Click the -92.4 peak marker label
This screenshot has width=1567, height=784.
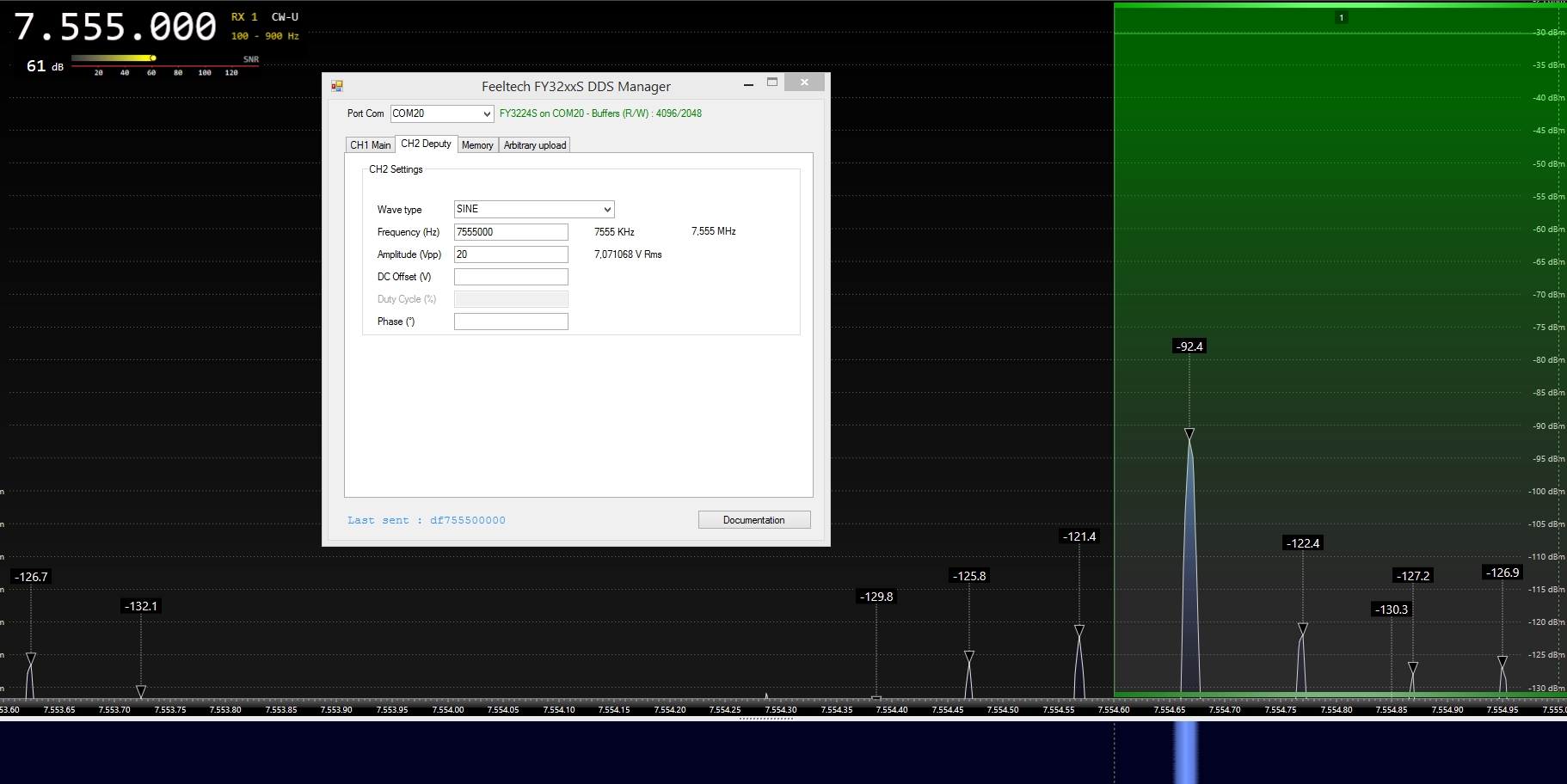tap(1189, 346)
